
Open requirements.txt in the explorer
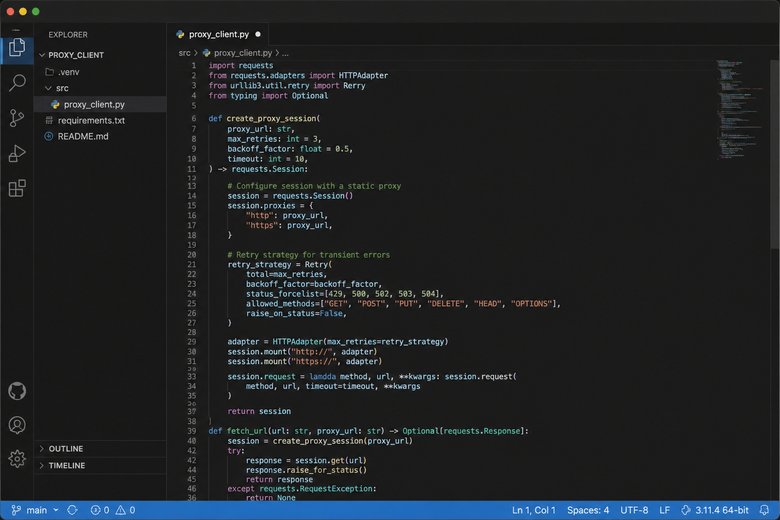pos(100,120)
